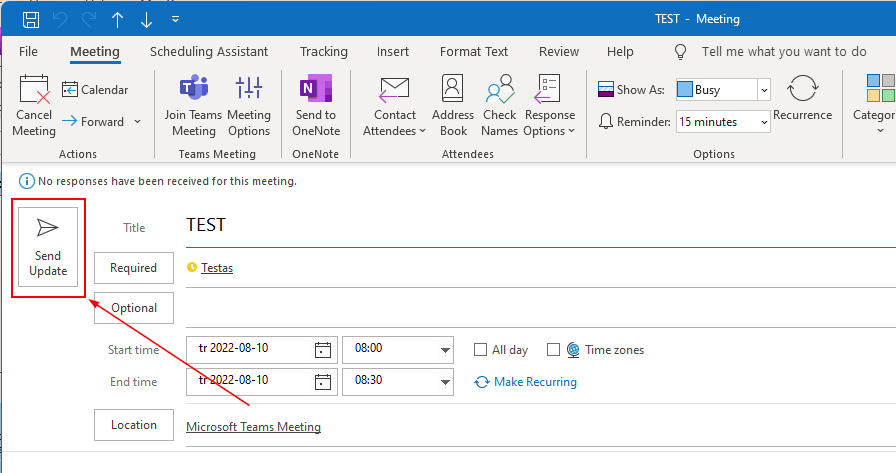Open the Format Text tab

(x=474, y=51)
